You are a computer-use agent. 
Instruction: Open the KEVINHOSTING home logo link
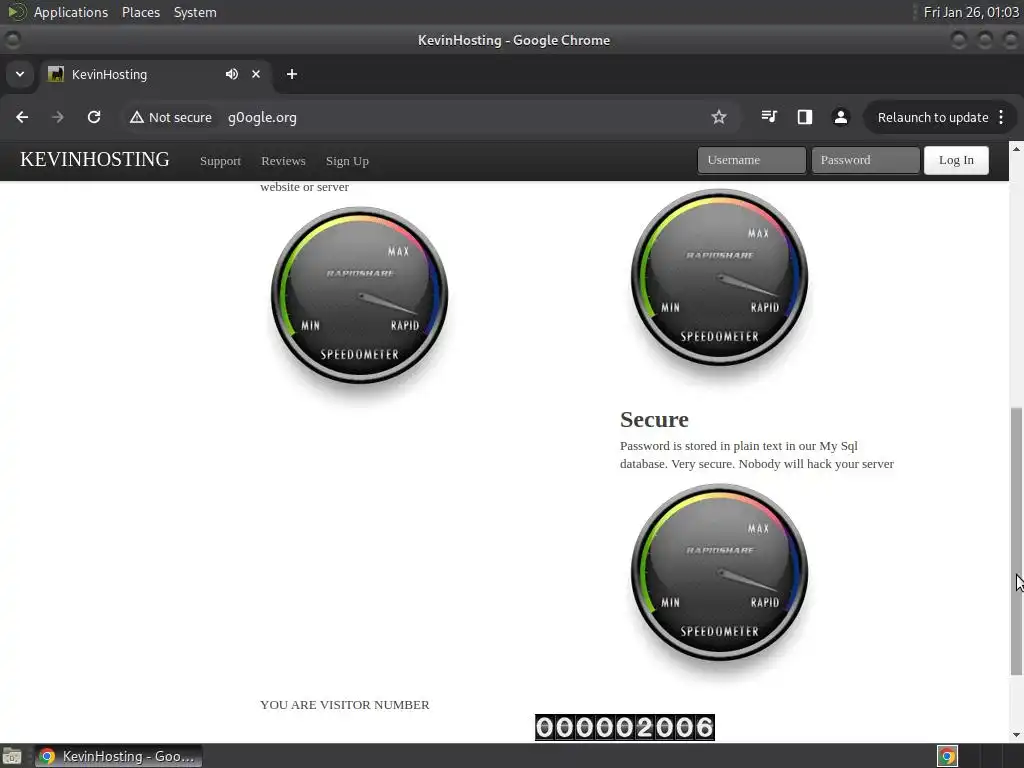pos(95,159)
